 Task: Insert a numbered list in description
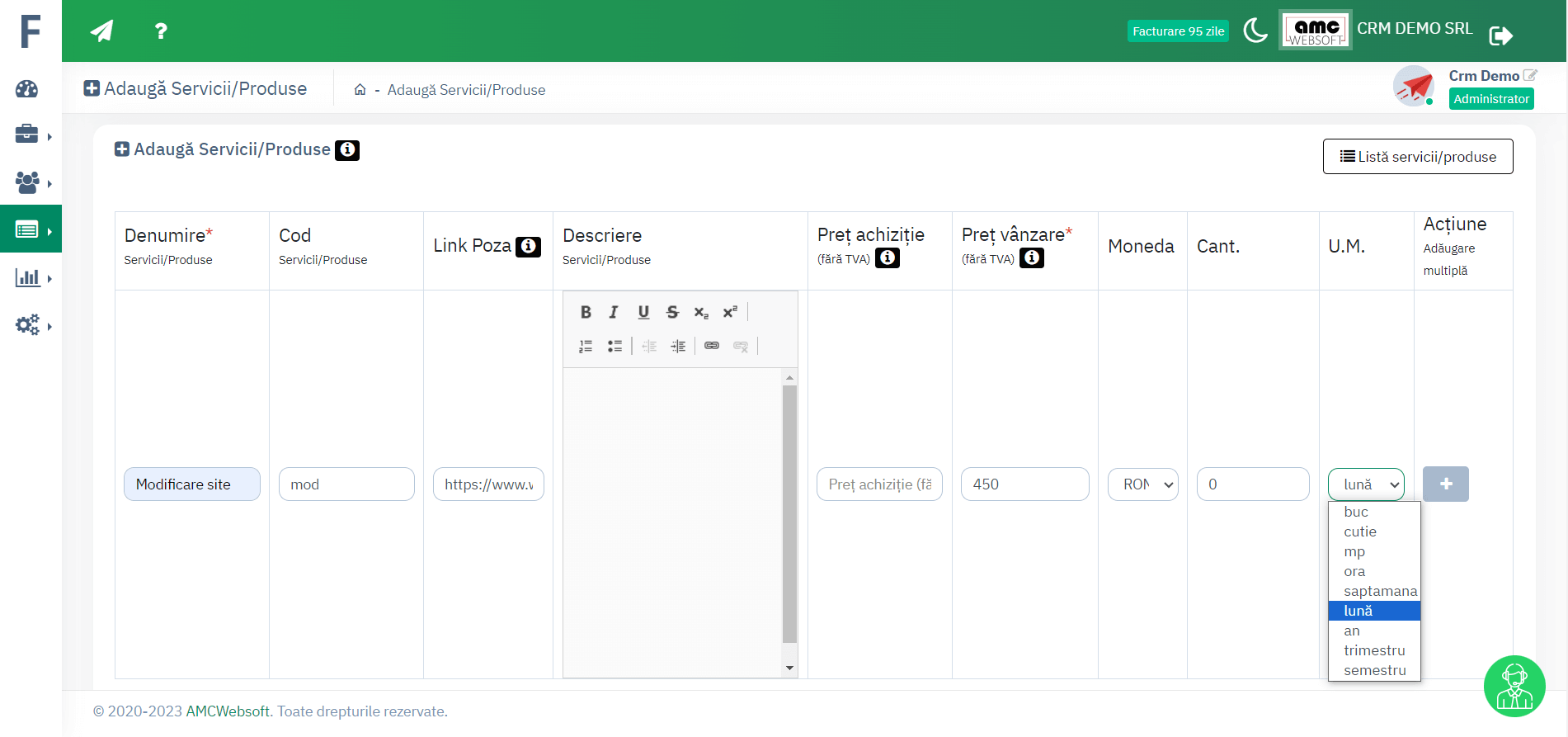coord(586,346)
